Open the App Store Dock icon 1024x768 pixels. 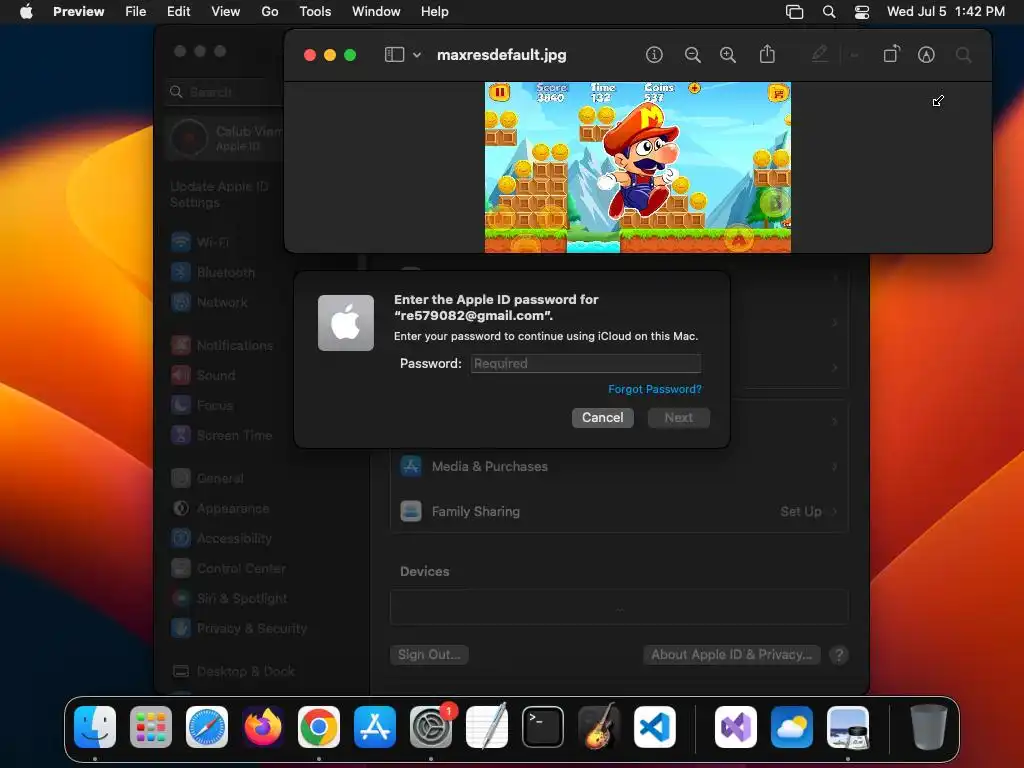[375, 727]
